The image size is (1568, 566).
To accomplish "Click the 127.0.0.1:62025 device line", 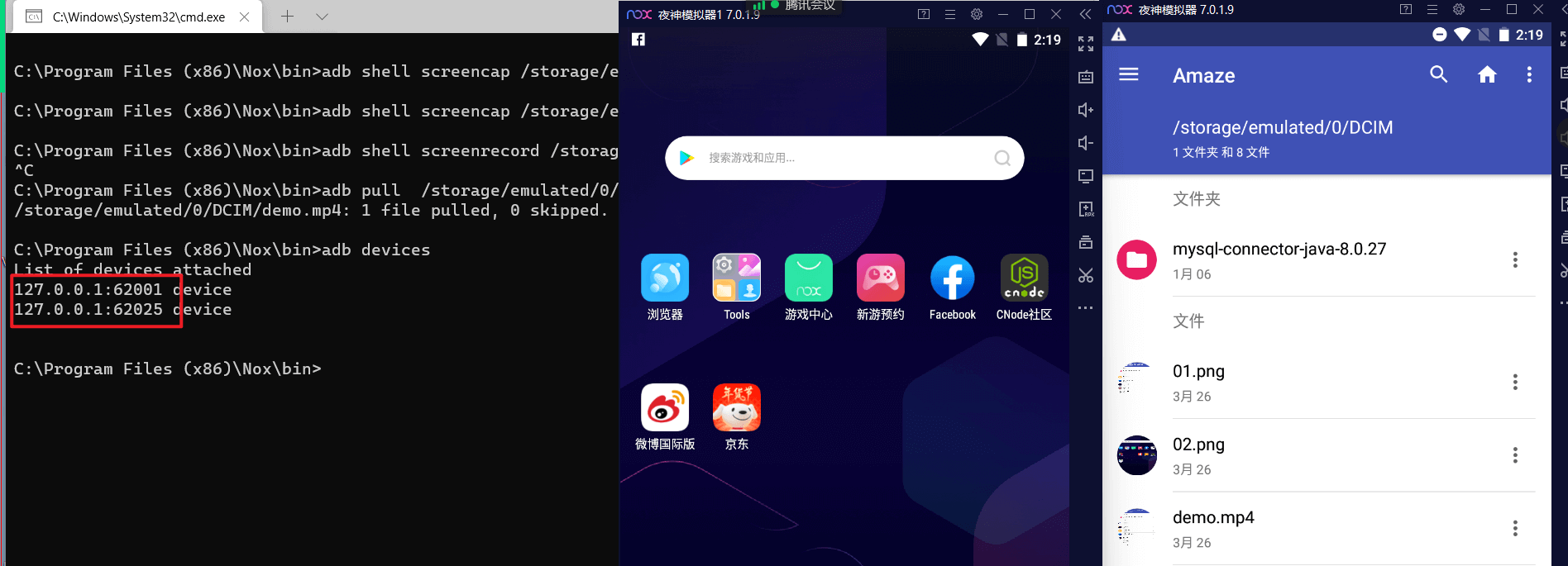I will click(x=123, y=309).
